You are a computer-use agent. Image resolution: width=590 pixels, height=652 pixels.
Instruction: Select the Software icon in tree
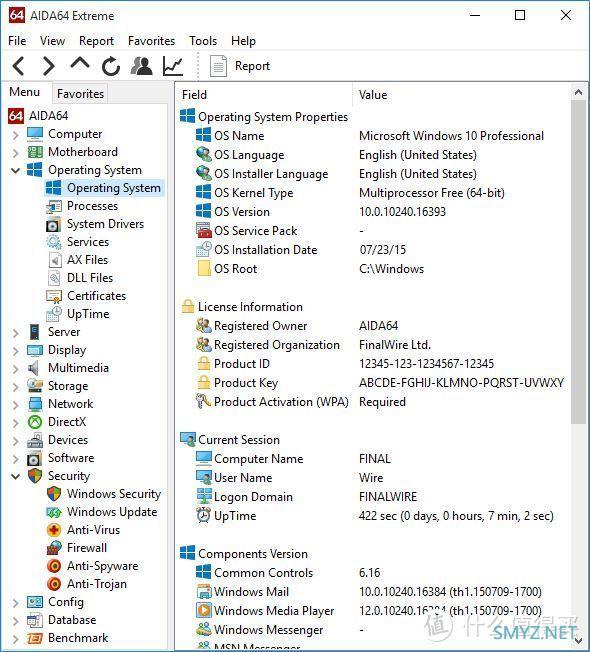(x=35, y=458)
